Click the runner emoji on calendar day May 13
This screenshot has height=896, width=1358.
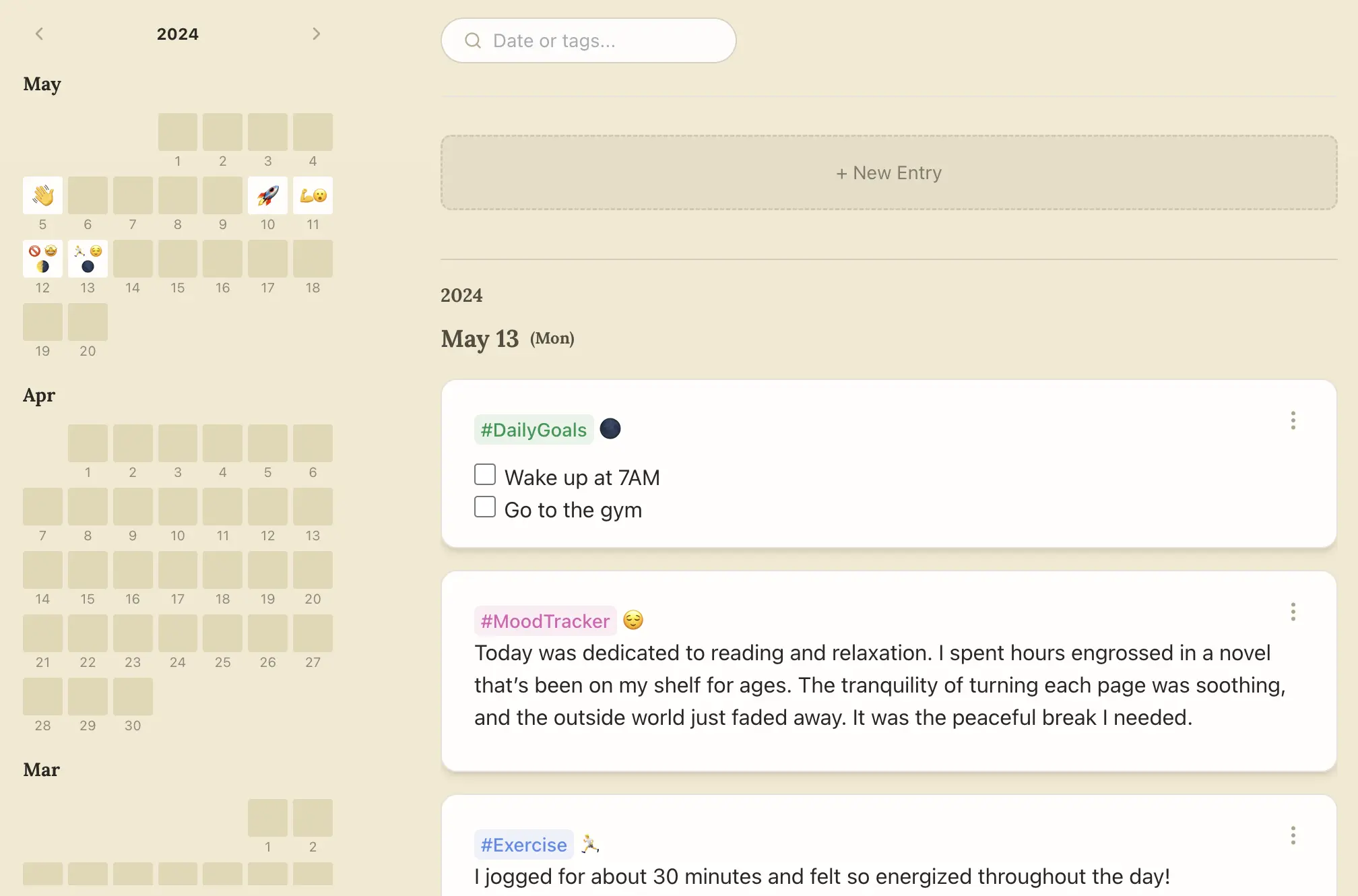pos(80,251)
